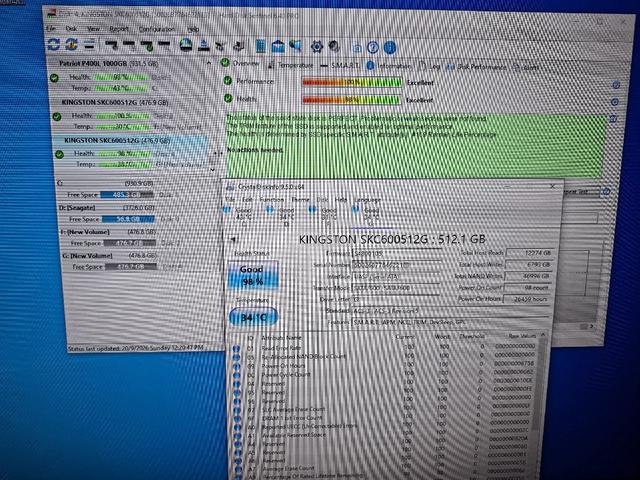The width and height of the screenshot is (640, 480).
Task: Click Read Error Rate attribute row
Action: point(385,347)
